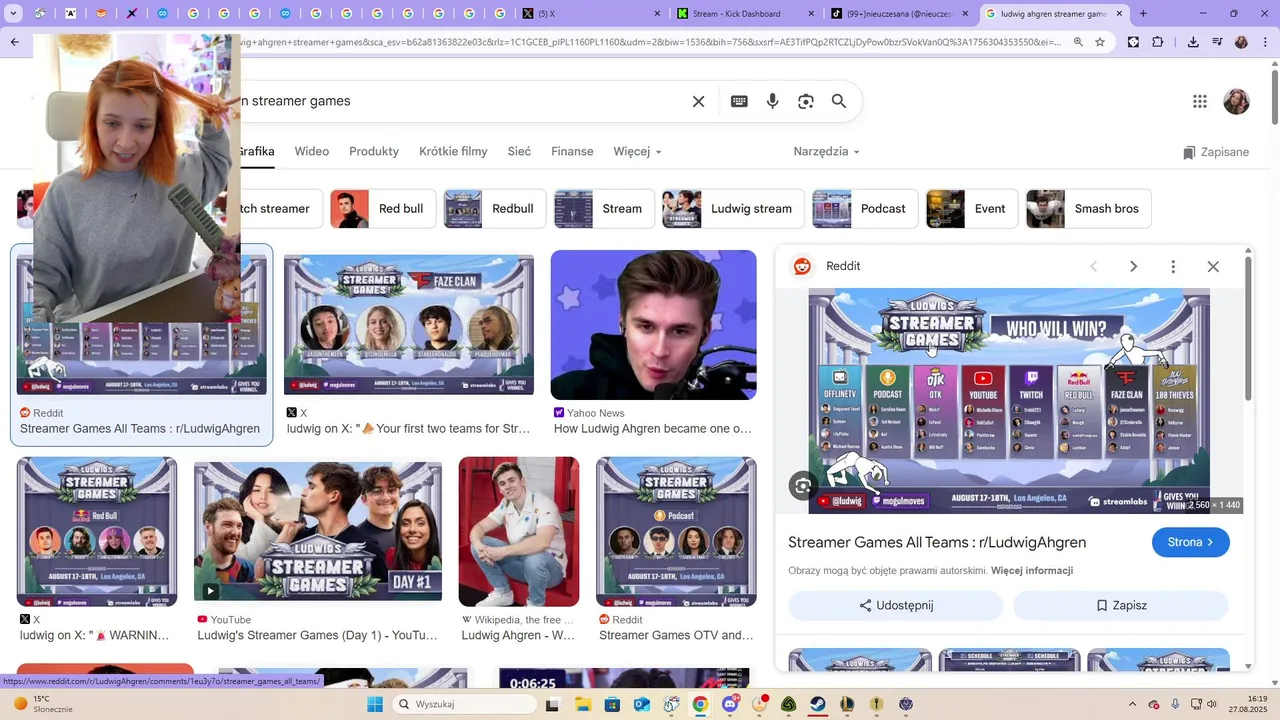The width and height of the screenshot is (1280, 720).
Task: Open the Windows taskbar search box
Action: point(464,704)
